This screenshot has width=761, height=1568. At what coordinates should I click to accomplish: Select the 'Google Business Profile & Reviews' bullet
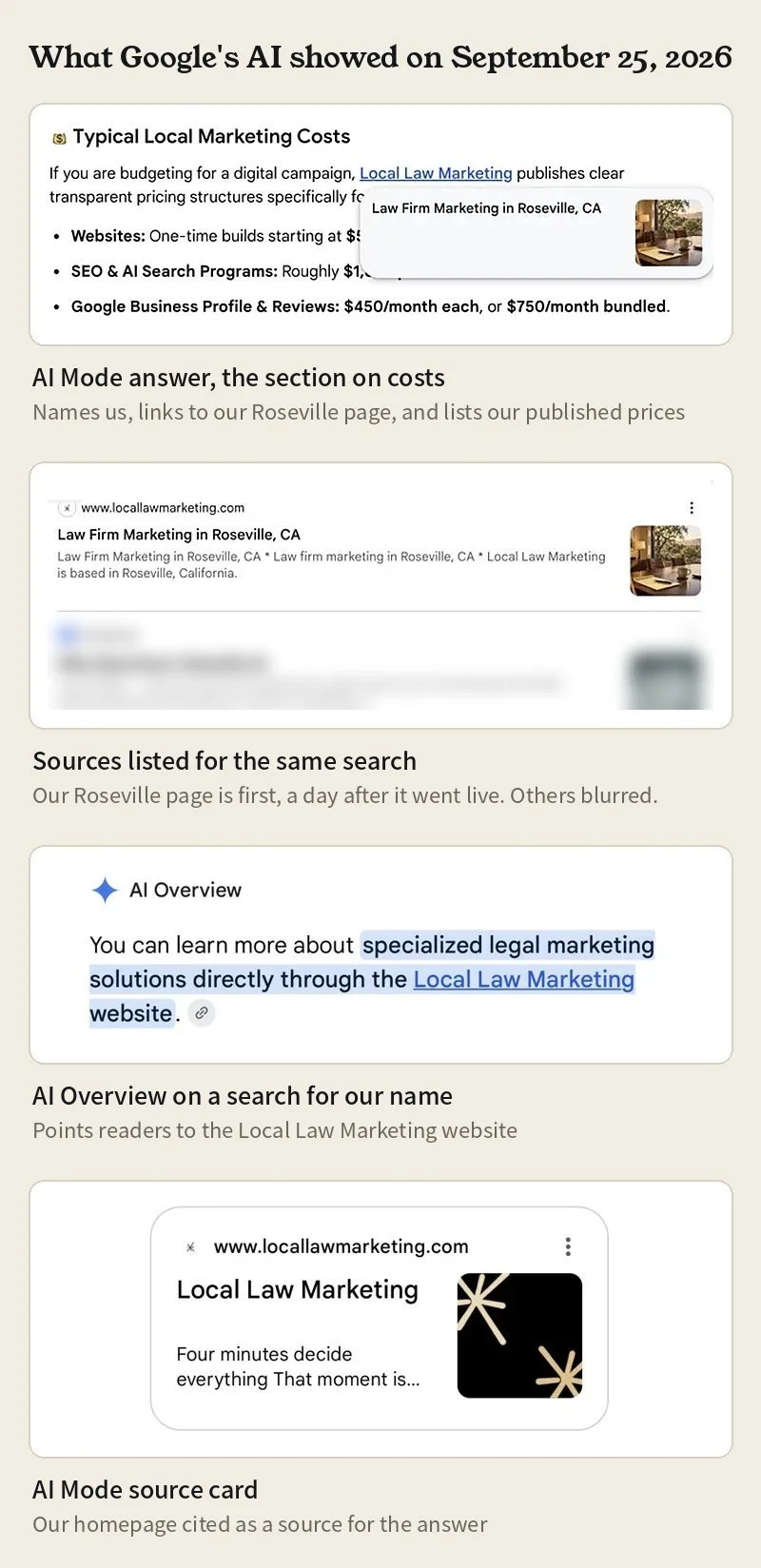[370, 306]
